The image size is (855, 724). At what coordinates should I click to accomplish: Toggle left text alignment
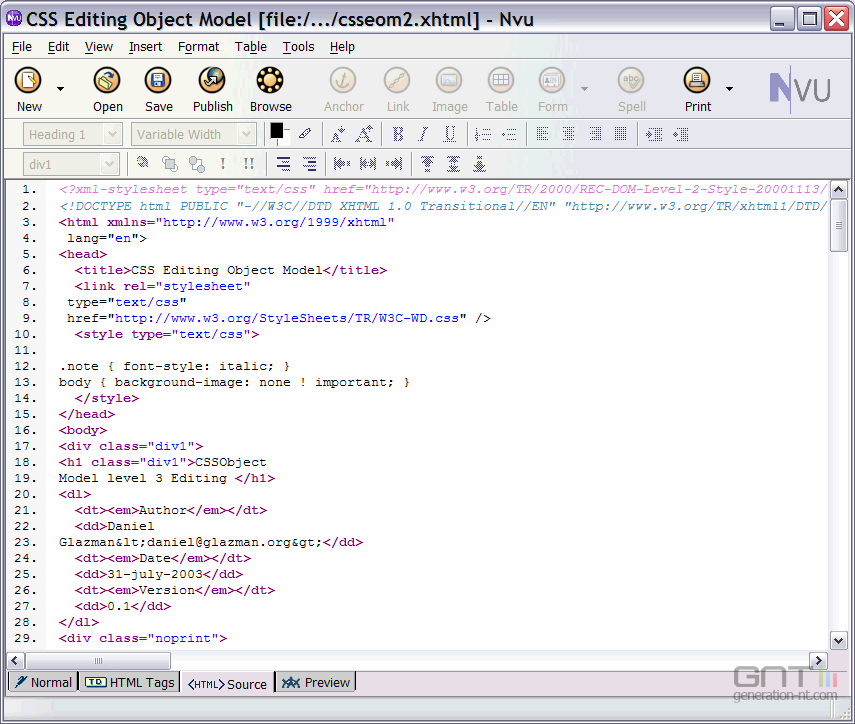[x=542, y=134]
